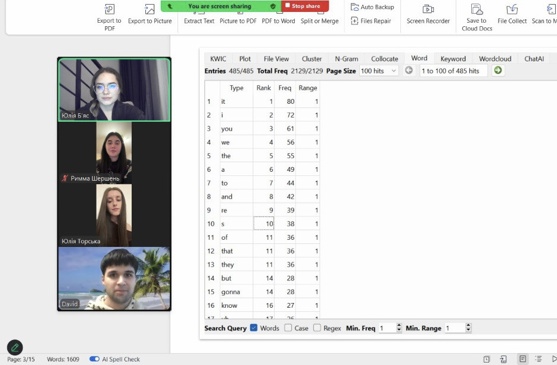Image resolution: width=557 pixels, height=365 pixels.
Task: Open the Page Size dropdown
Action: [x=379, y=71]
